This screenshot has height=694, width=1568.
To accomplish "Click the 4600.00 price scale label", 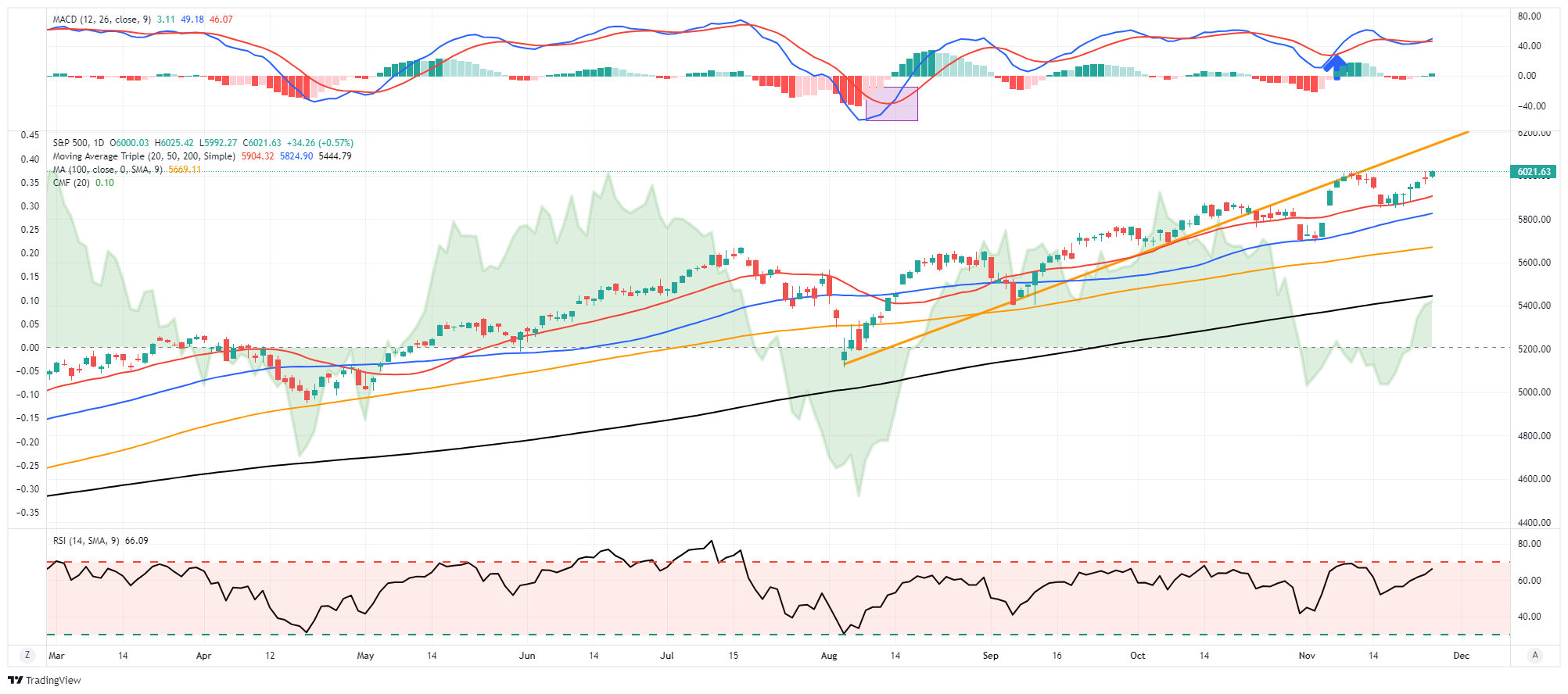I will pos(1534,479).
